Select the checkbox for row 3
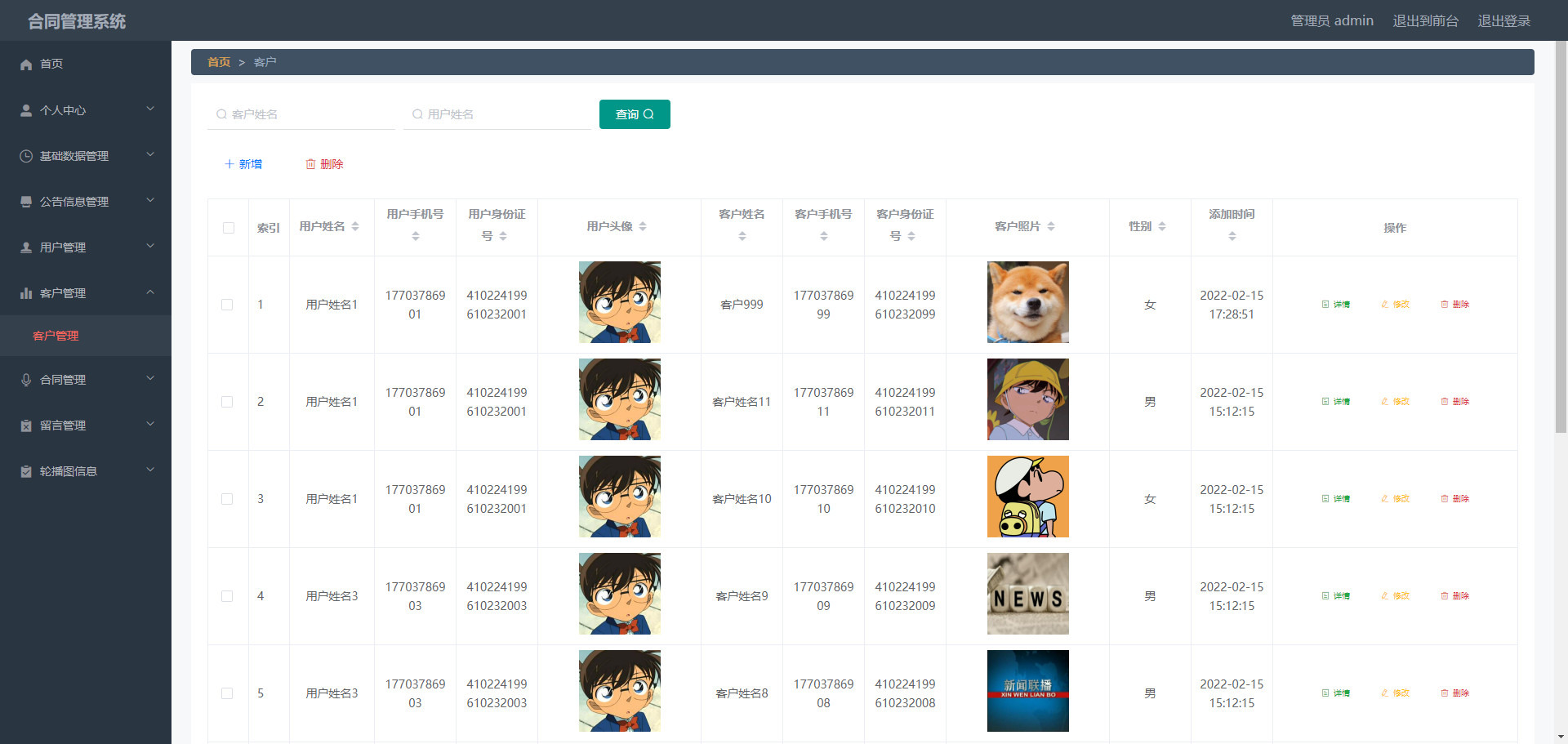Image resolution: width=1568 pixels, height=744 pixels. click(x=227, y=499)
